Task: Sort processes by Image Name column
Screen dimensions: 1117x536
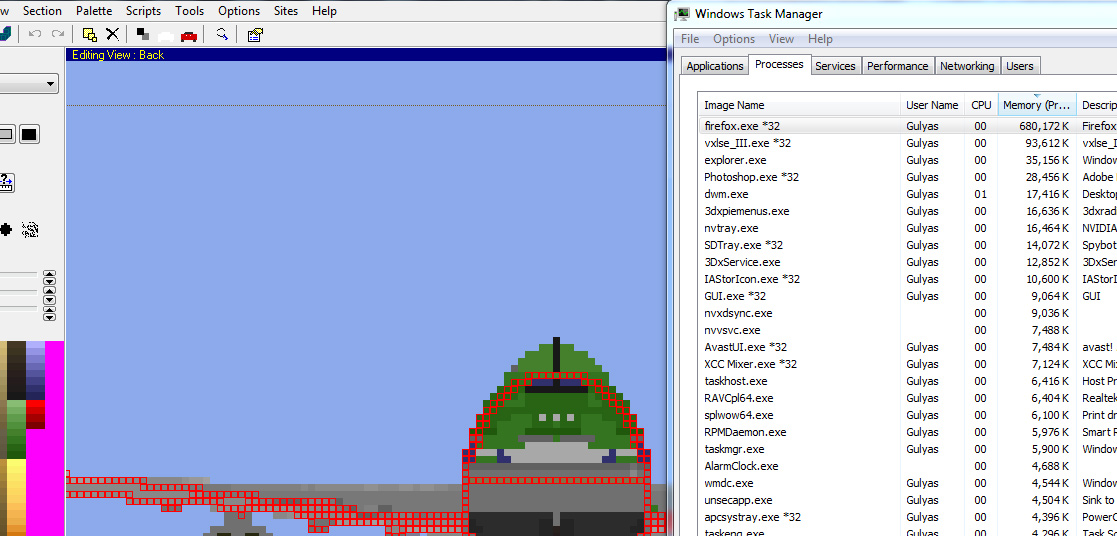Action: point(734,105)
